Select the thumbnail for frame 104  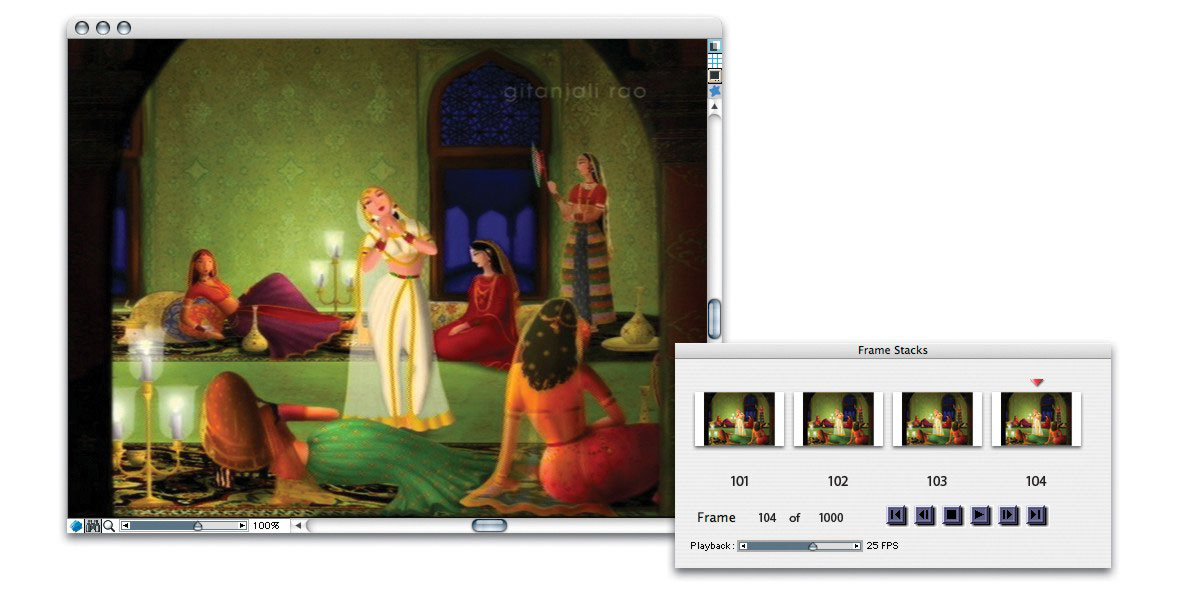coord(1036,420)
